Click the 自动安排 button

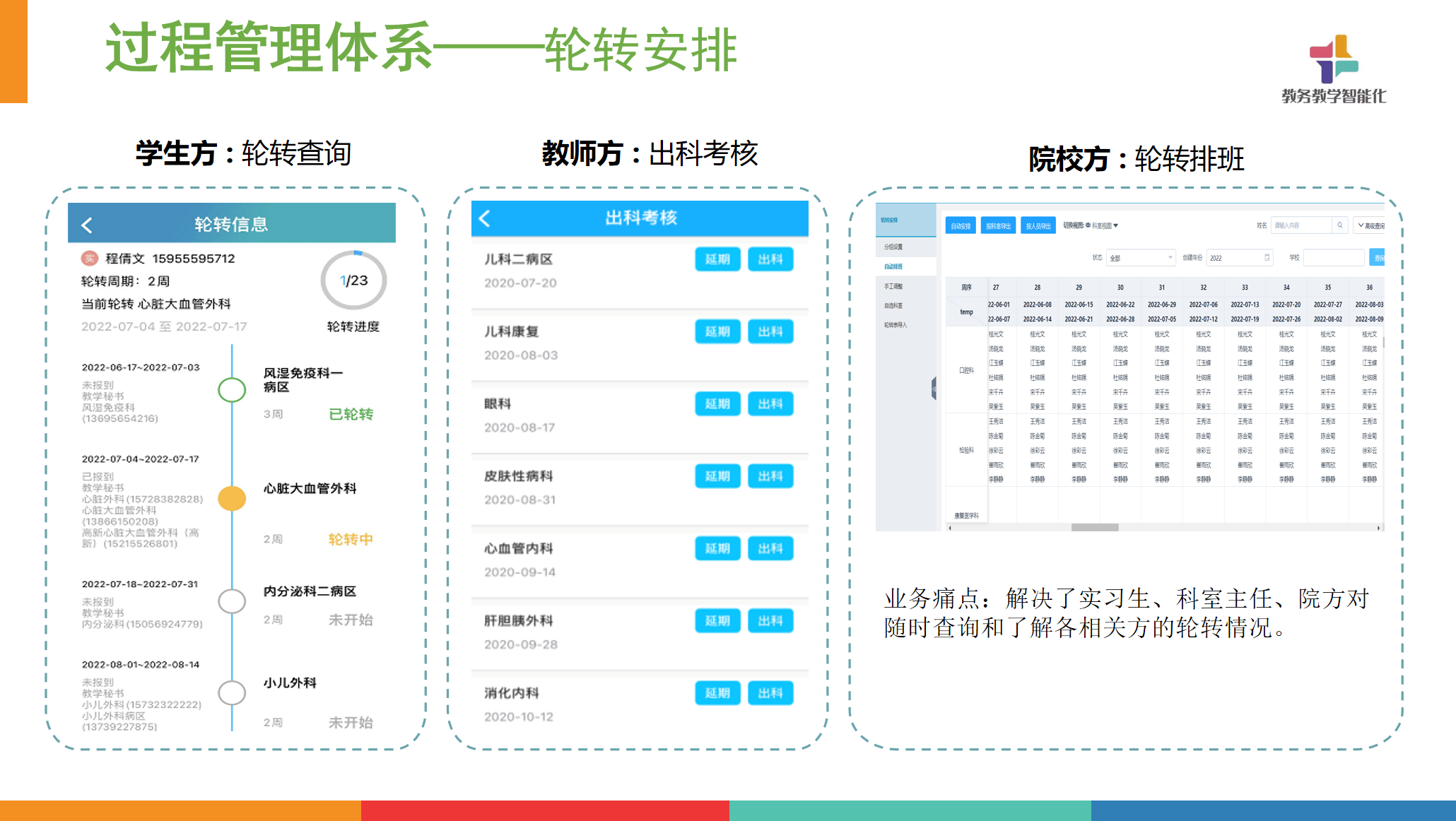961,226
